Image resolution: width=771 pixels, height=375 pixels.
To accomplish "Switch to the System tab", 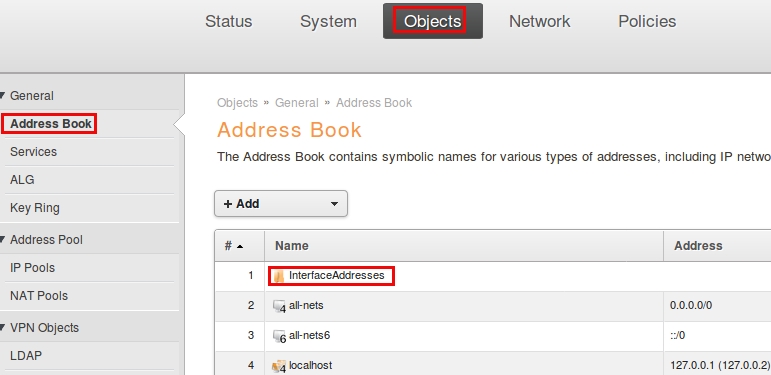I will pos(328,21).
